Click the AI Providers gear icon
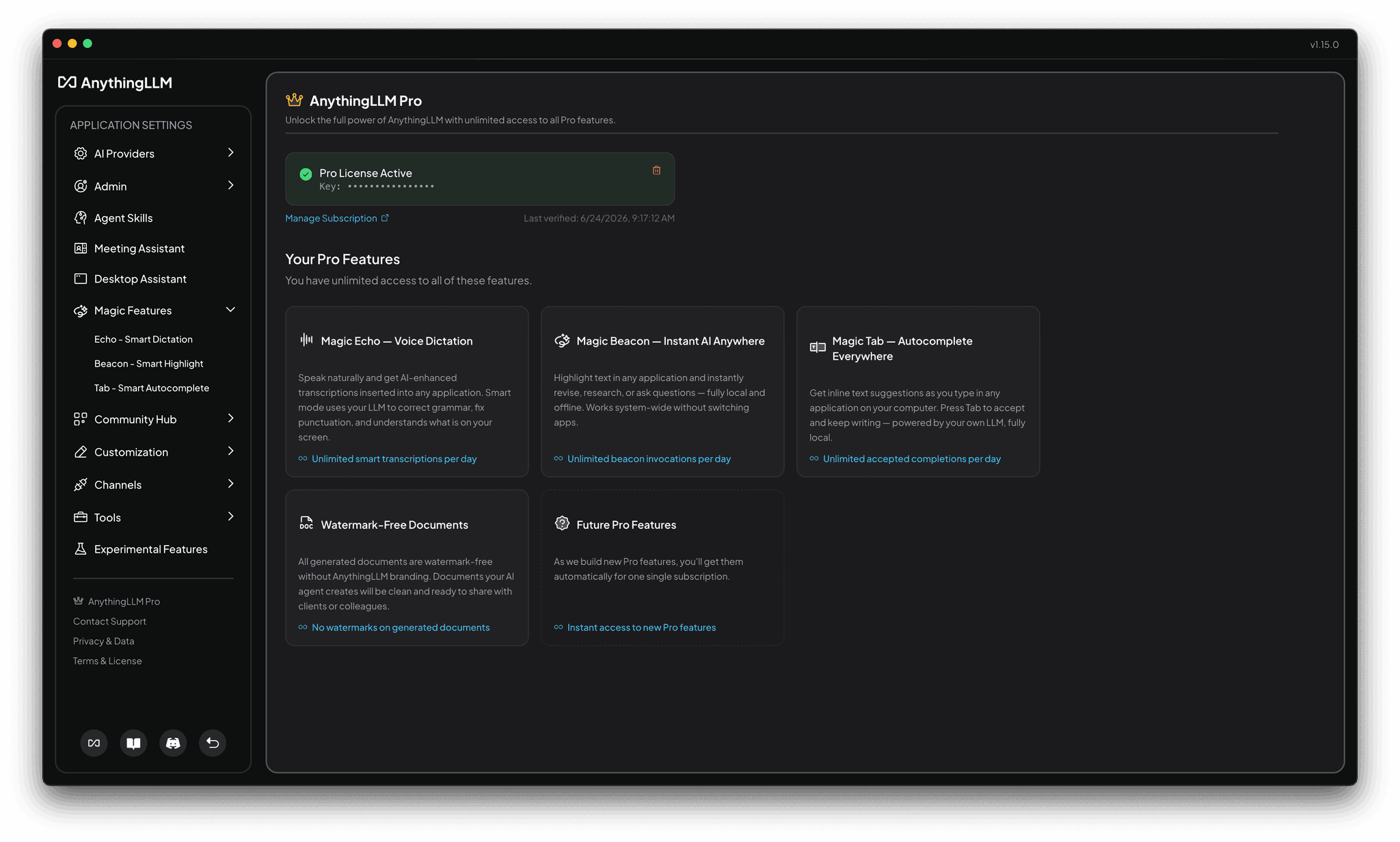Image resolution: width=1400 pixels, height=842 pixels. point(81,153)
